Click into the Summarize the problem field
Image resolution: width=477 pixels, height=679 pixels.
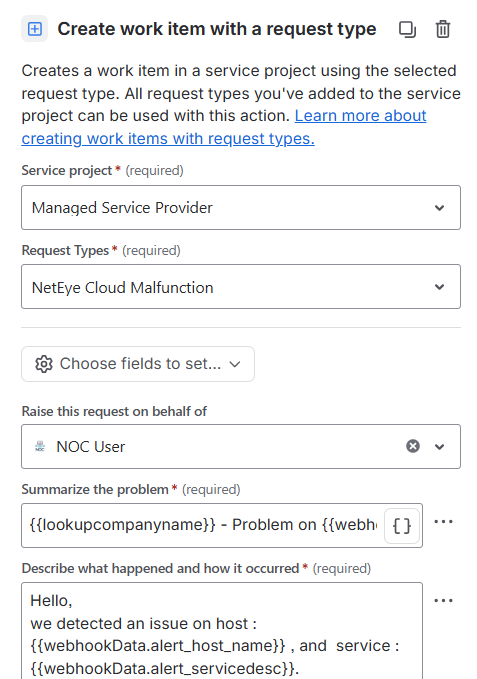(203, 525)
